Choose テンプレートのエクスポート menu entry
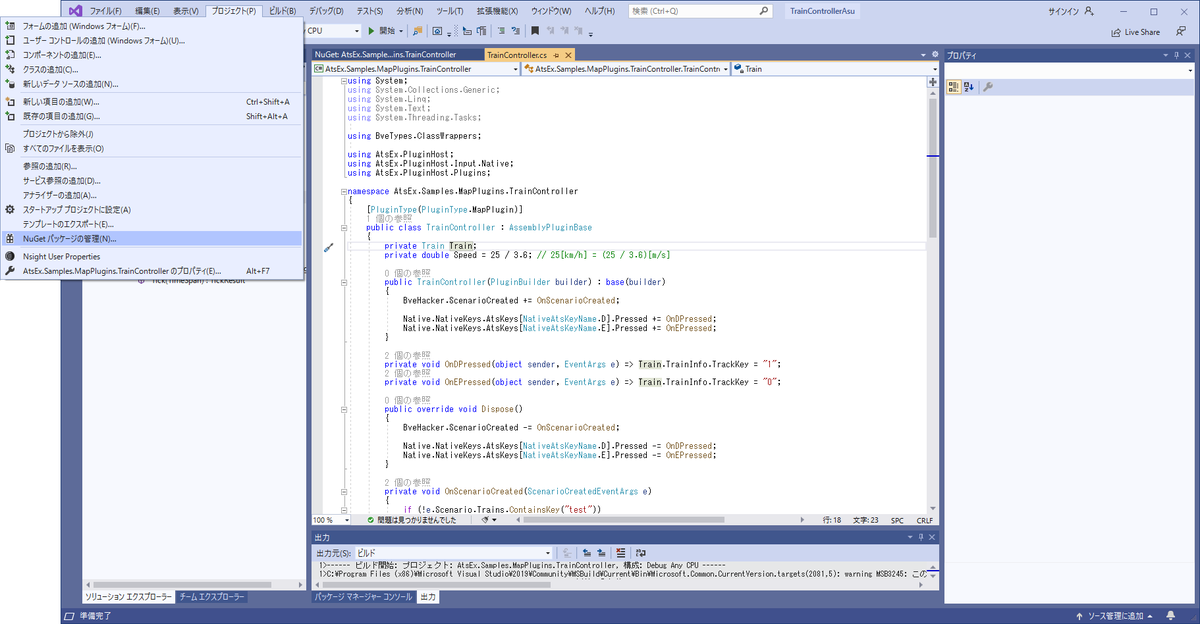This screenshot has height=624, width=1200. 152,224
